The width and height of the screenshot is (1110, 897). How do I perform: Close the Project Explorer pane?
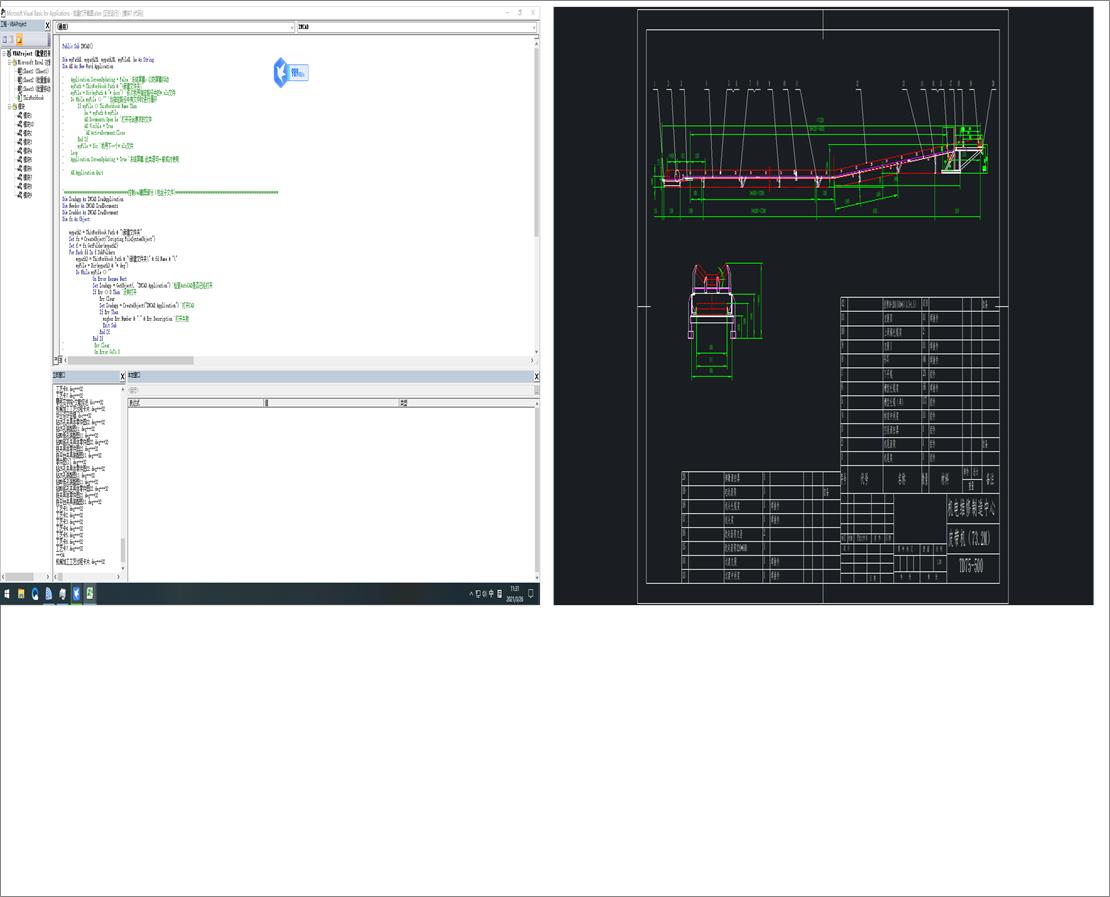[47, 25]
